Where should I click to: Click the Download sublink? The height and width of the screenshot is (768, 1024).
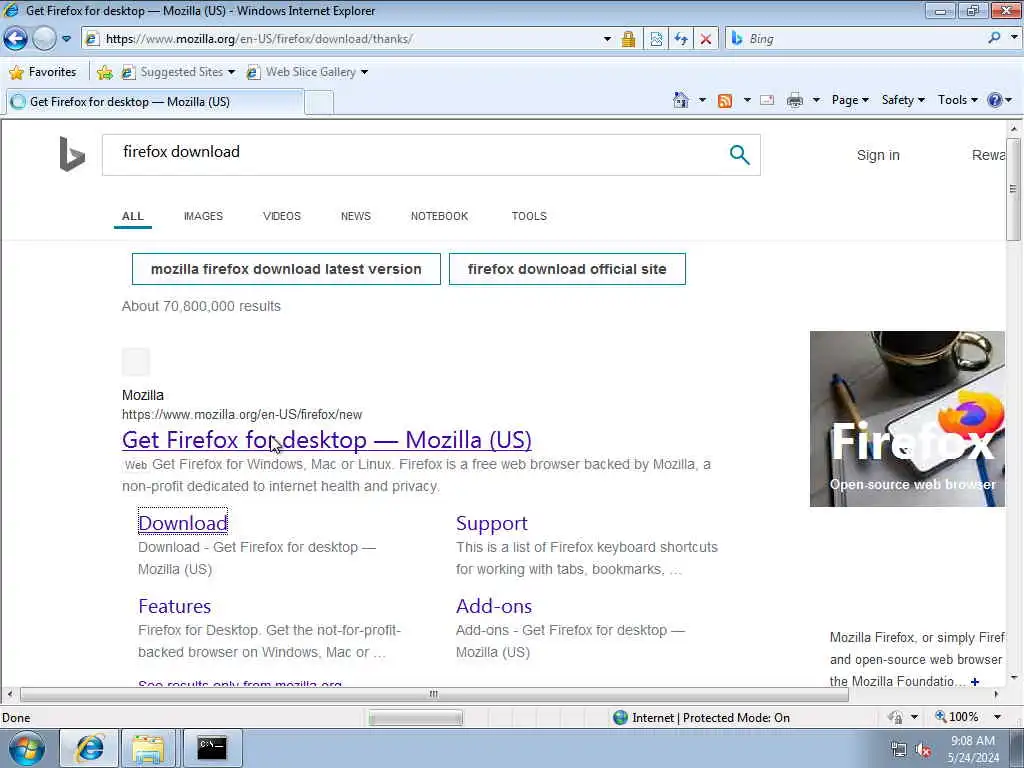[183, 523]
